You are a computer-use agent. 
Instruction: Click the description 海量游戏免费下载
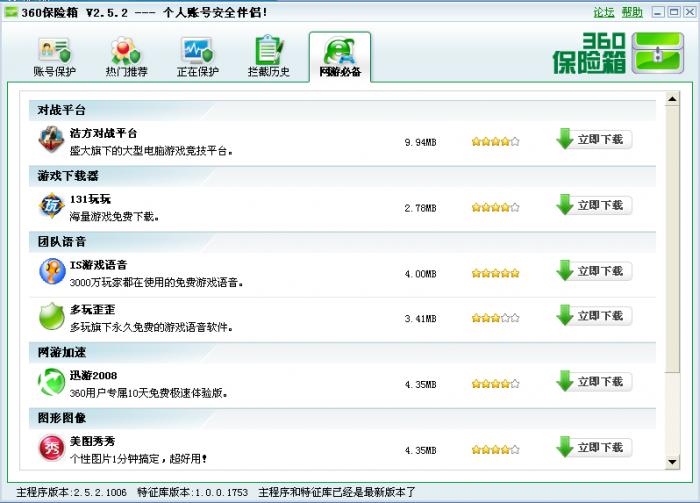[x=114, y=217]
